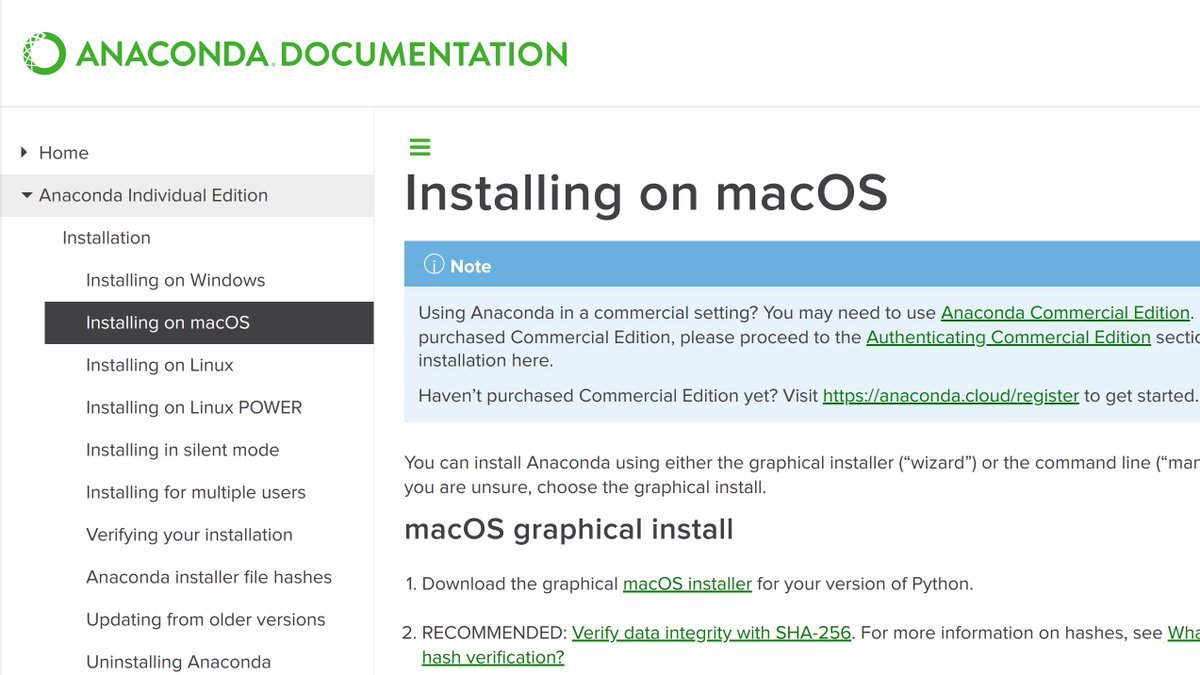Open Anaconda installer file hashes page

(209, 577)
